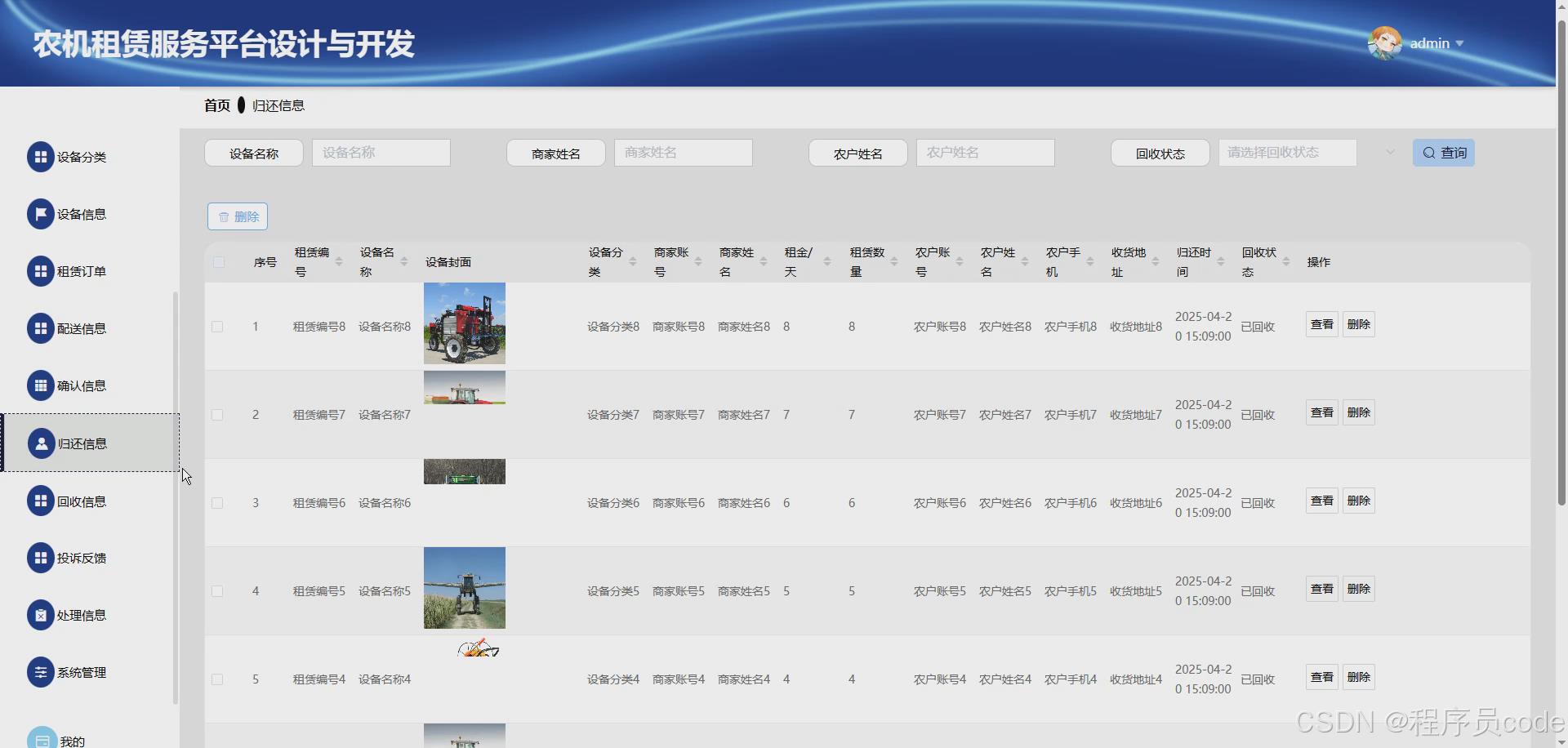Click the 查询 search button
The image size is (1568, 748).
pyautogui.click(x=1443, y=153)
